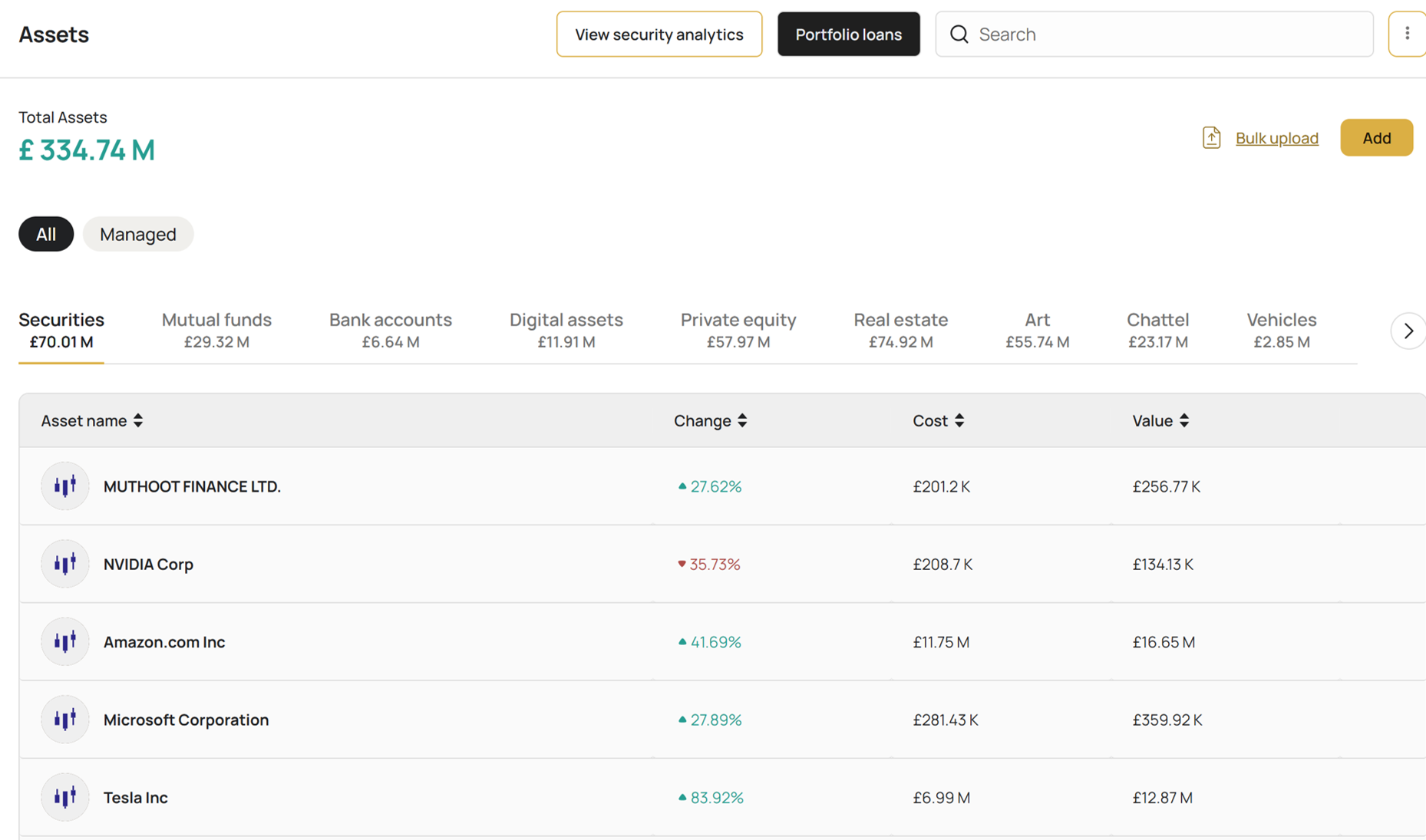Click the £134.13 K value cell

pos(1163,565)
